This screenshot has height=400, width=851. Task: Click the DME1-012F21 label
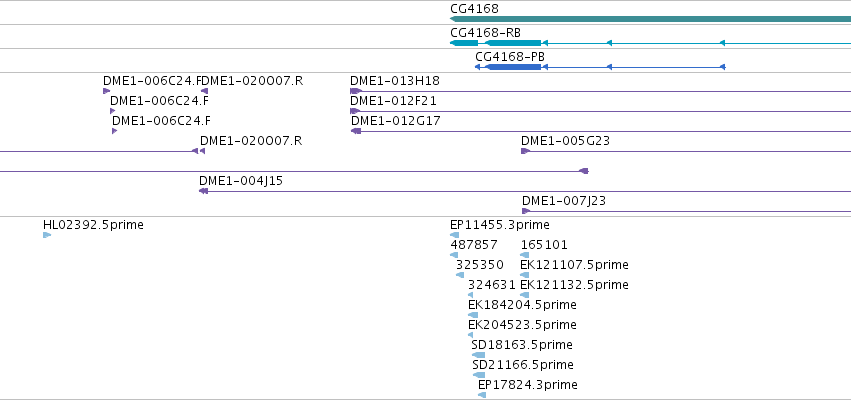point(393,101)
